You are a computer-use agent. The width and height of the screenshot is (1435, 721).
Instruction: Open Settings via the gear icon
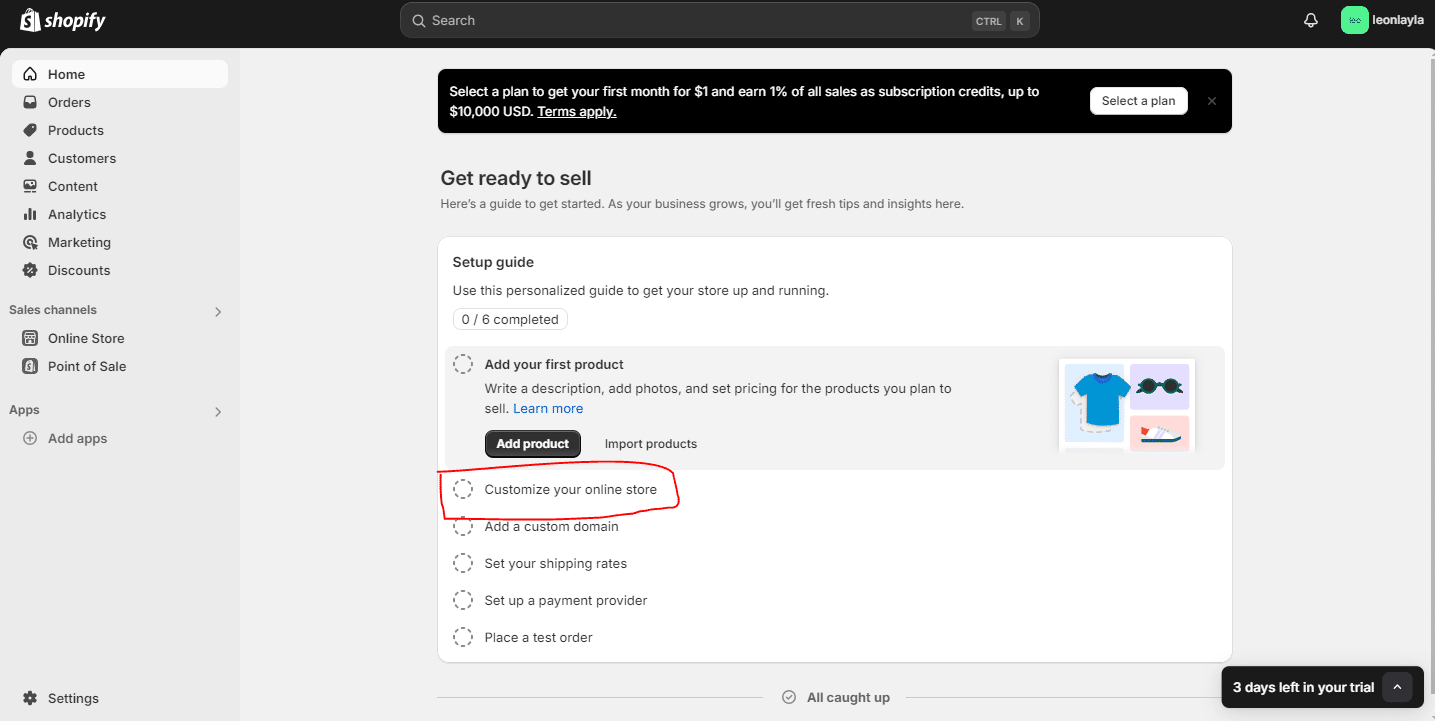pyautogui.click(x=30, y=698)
